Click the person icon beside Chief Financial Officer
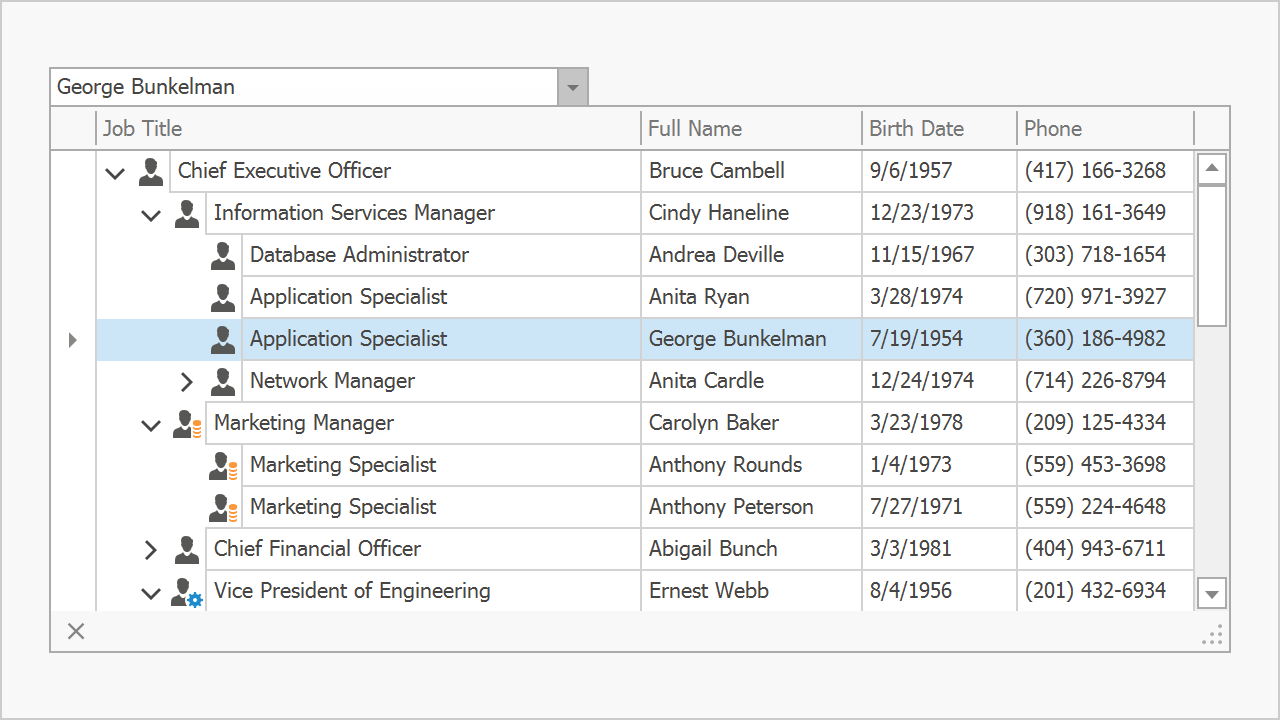Screen dimensions: 1280x720 (x=187, y=549)
